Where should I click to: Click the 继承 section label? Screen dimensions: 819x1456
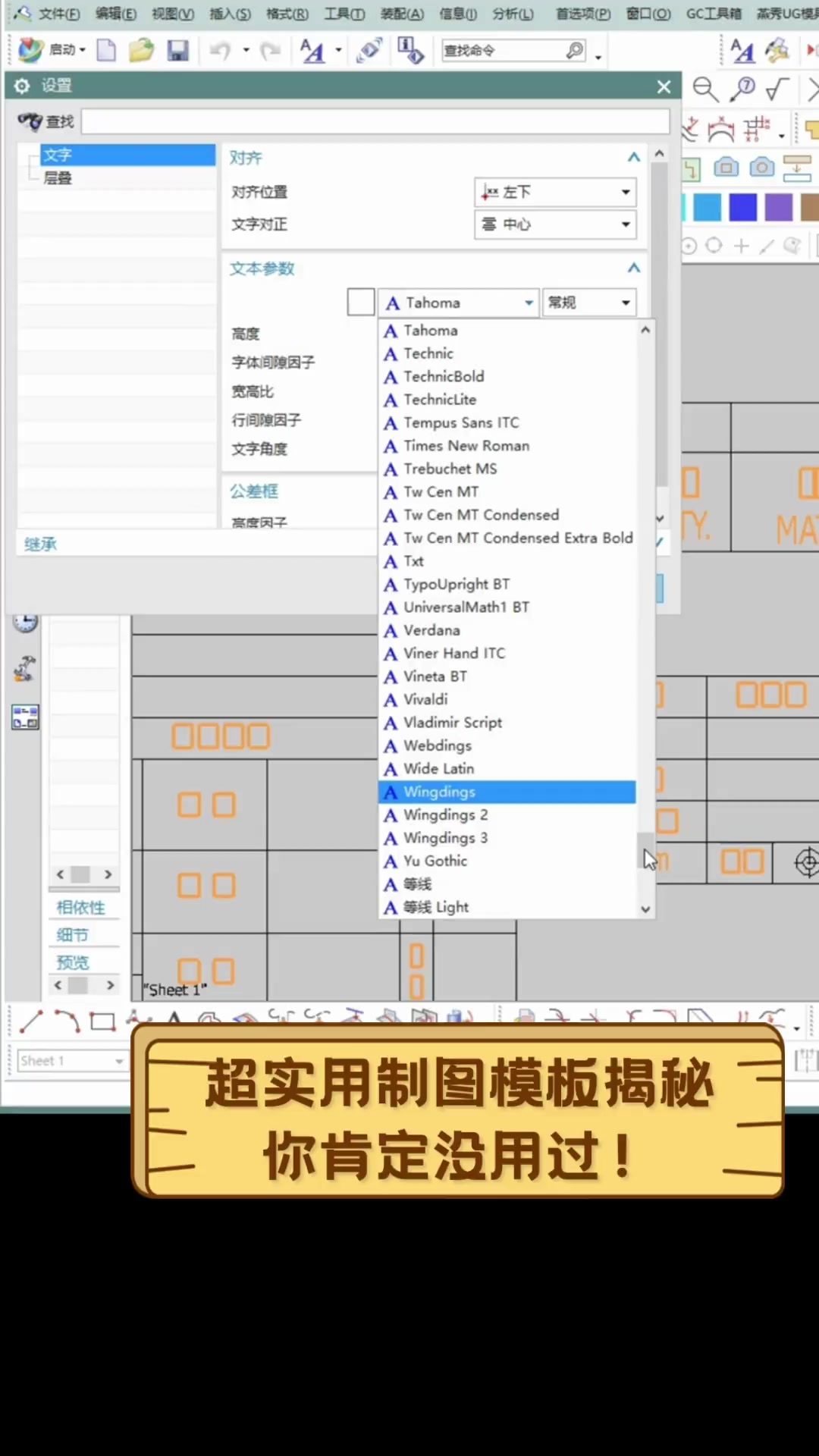(x=40, y=544)
